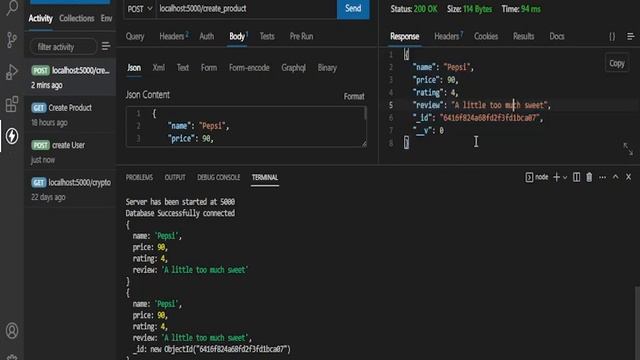
Task: Open the Docs tab
Action: 557,36
